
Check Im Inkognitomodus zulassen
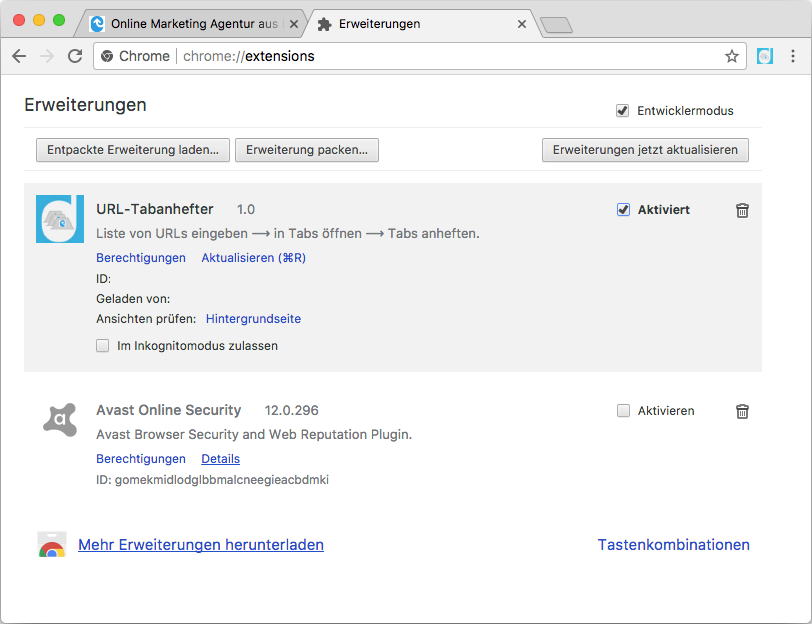103,346
